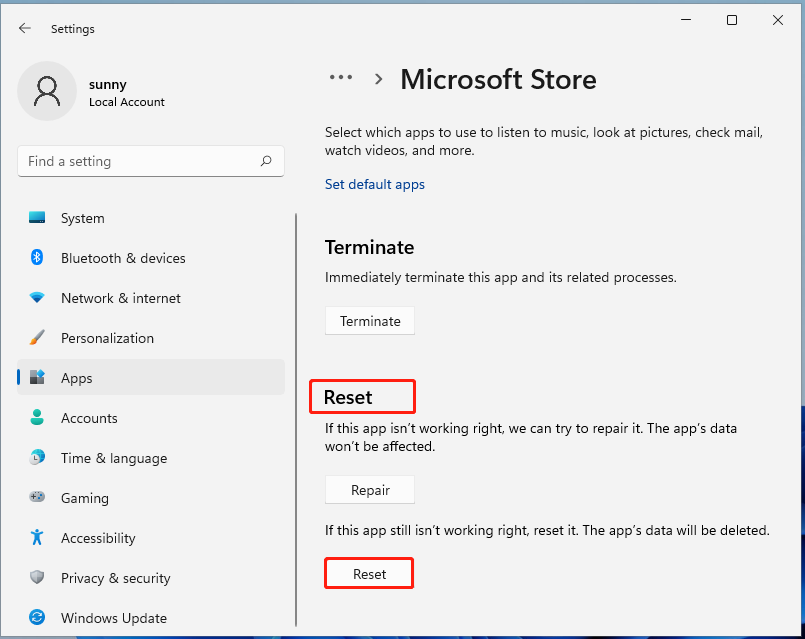Click the Bluetooth & devices icon
Image resolution: width=805 pixels, height=639 pixels.
click(37, 258)
